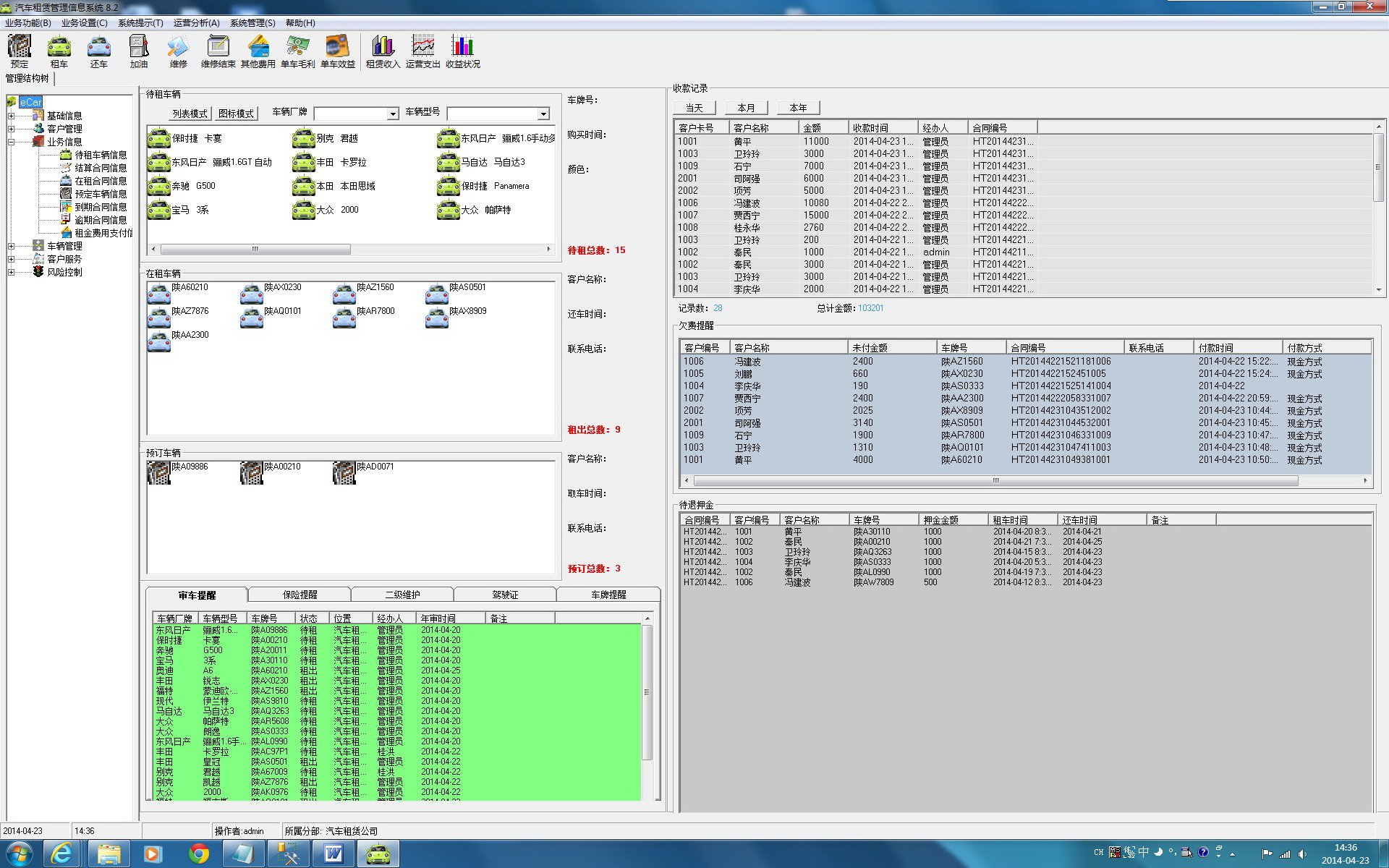
Task: Click the 当天 filter button
Action: click(694, 108)
